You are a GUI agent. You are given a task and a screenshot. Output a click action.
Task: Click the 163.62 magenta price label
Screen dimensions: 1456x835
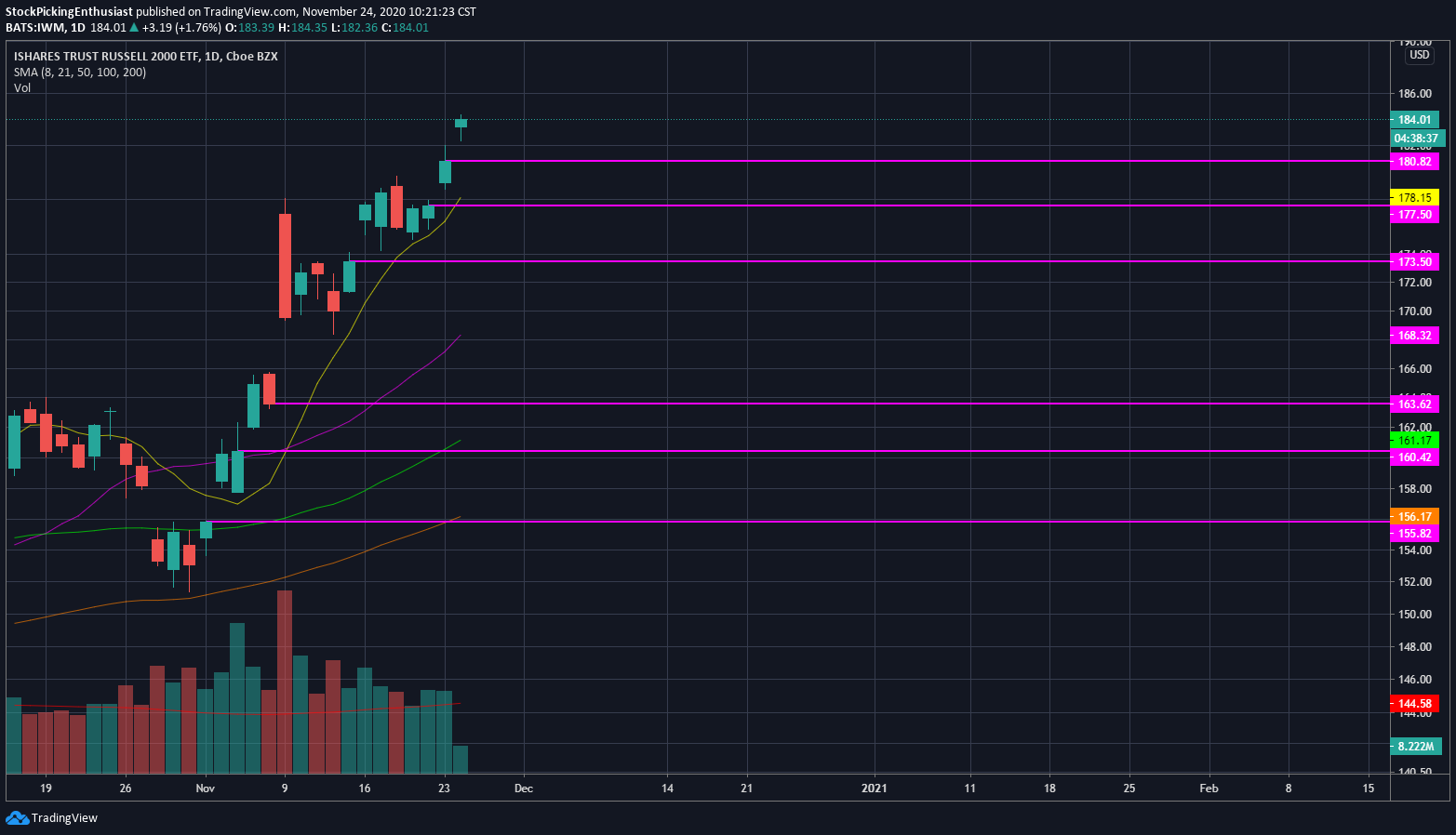point(1414,404)
